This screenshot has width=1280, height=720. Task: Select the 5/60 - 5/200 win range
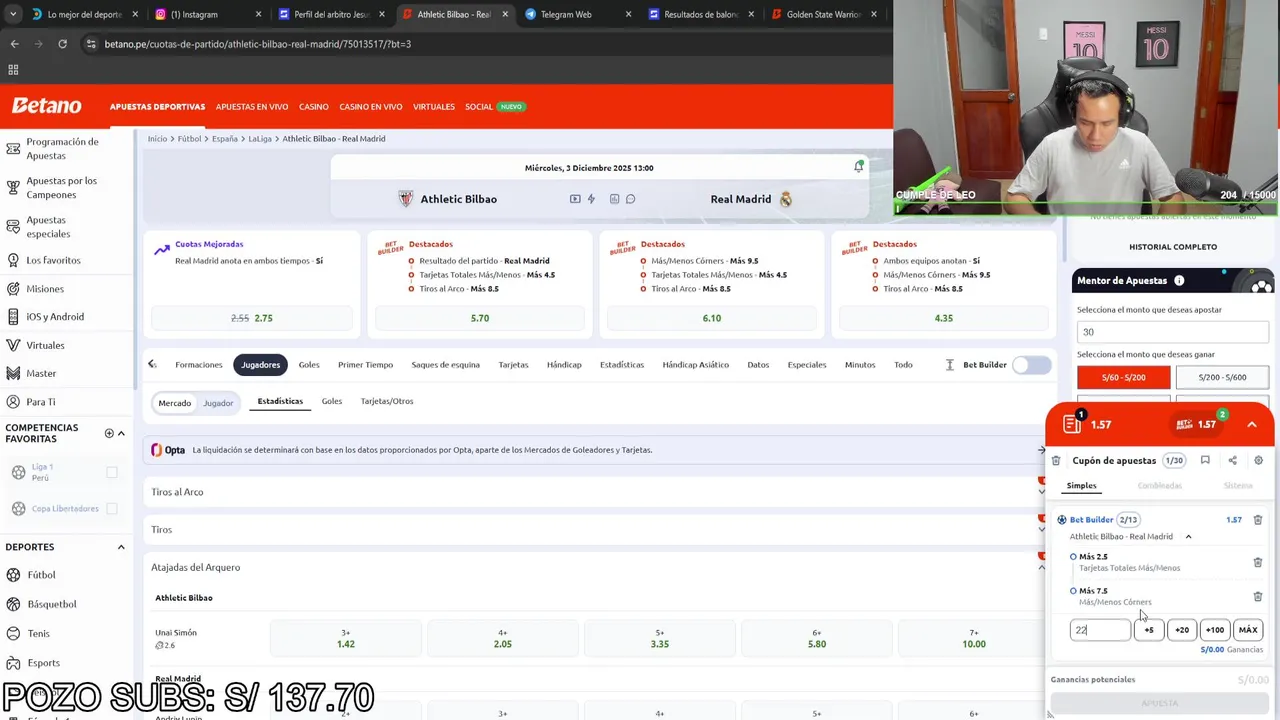pyautogui.click(x=1123, y=377)
